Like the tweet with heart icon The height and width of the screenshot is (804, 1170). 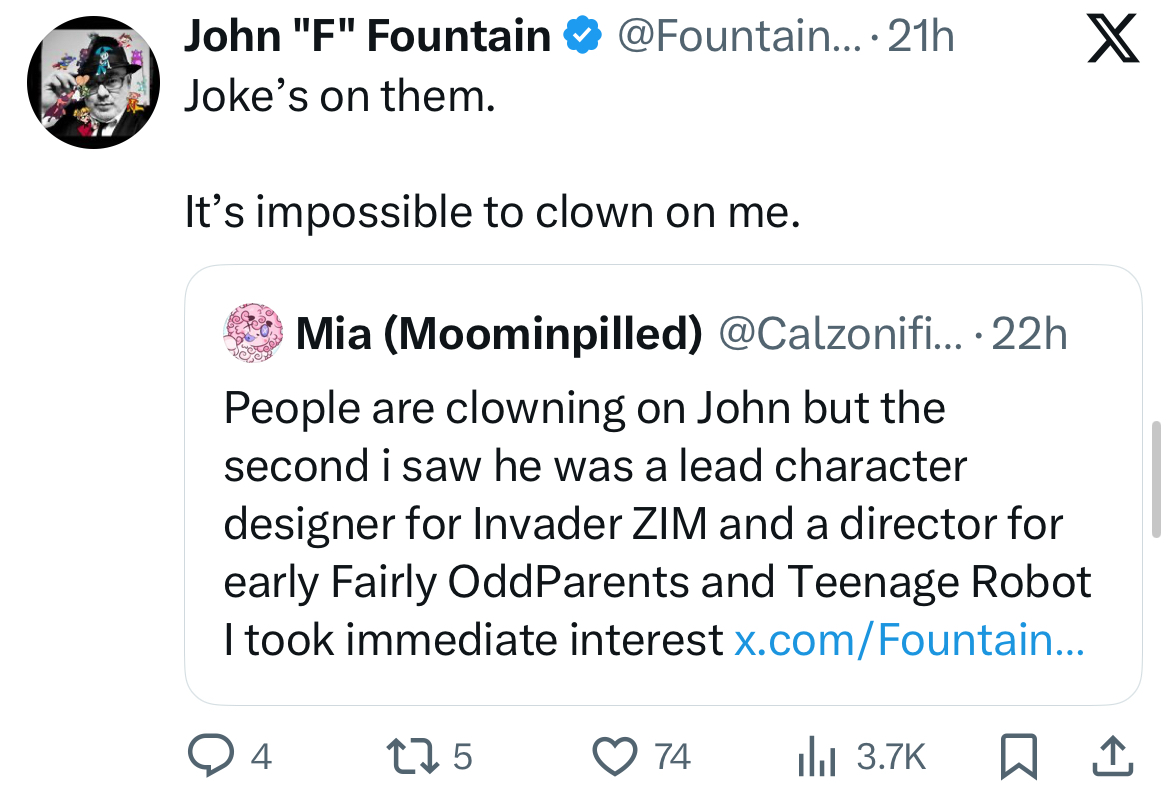coord(616,757)
